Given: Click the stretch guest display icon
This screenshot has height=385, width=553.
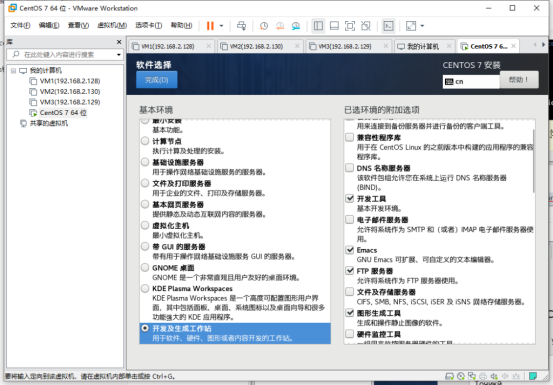Looking at the screenshot, I should click(x=411, y=26).
